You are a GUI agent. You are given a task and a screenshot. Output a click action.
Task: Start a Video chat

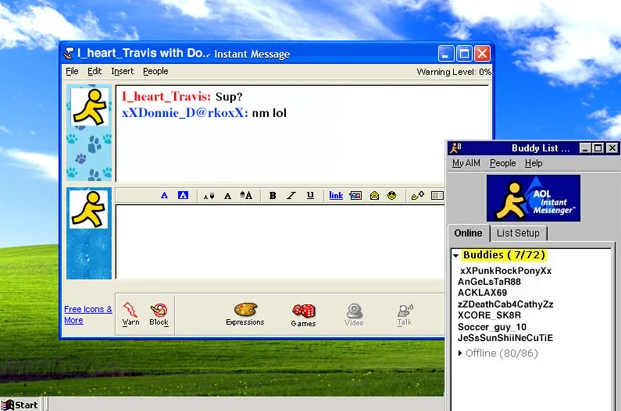pos(354,311)
